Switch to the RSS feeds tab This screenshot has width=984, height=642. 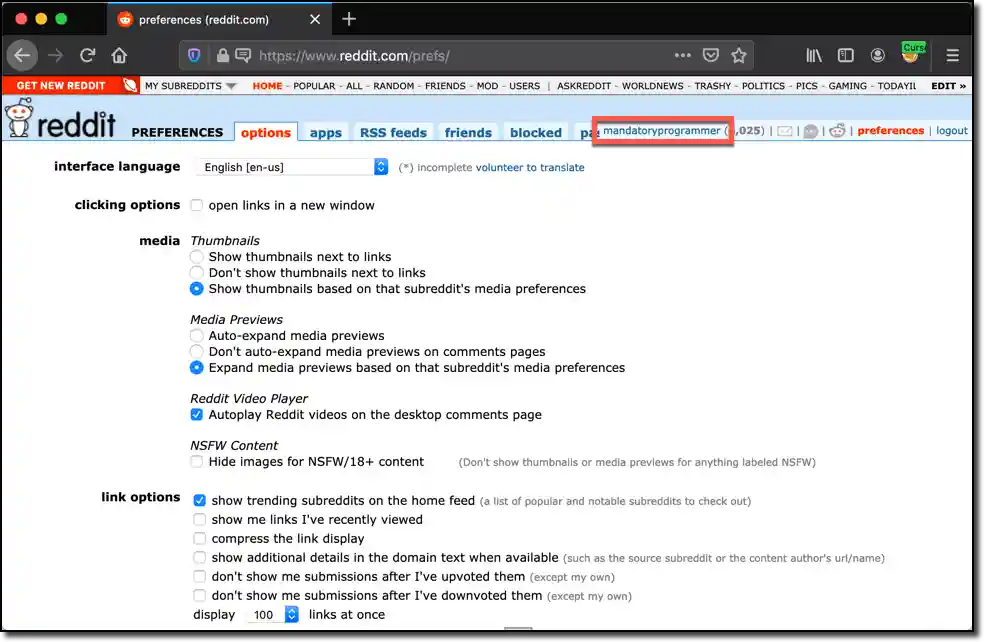tap(393, 132)
